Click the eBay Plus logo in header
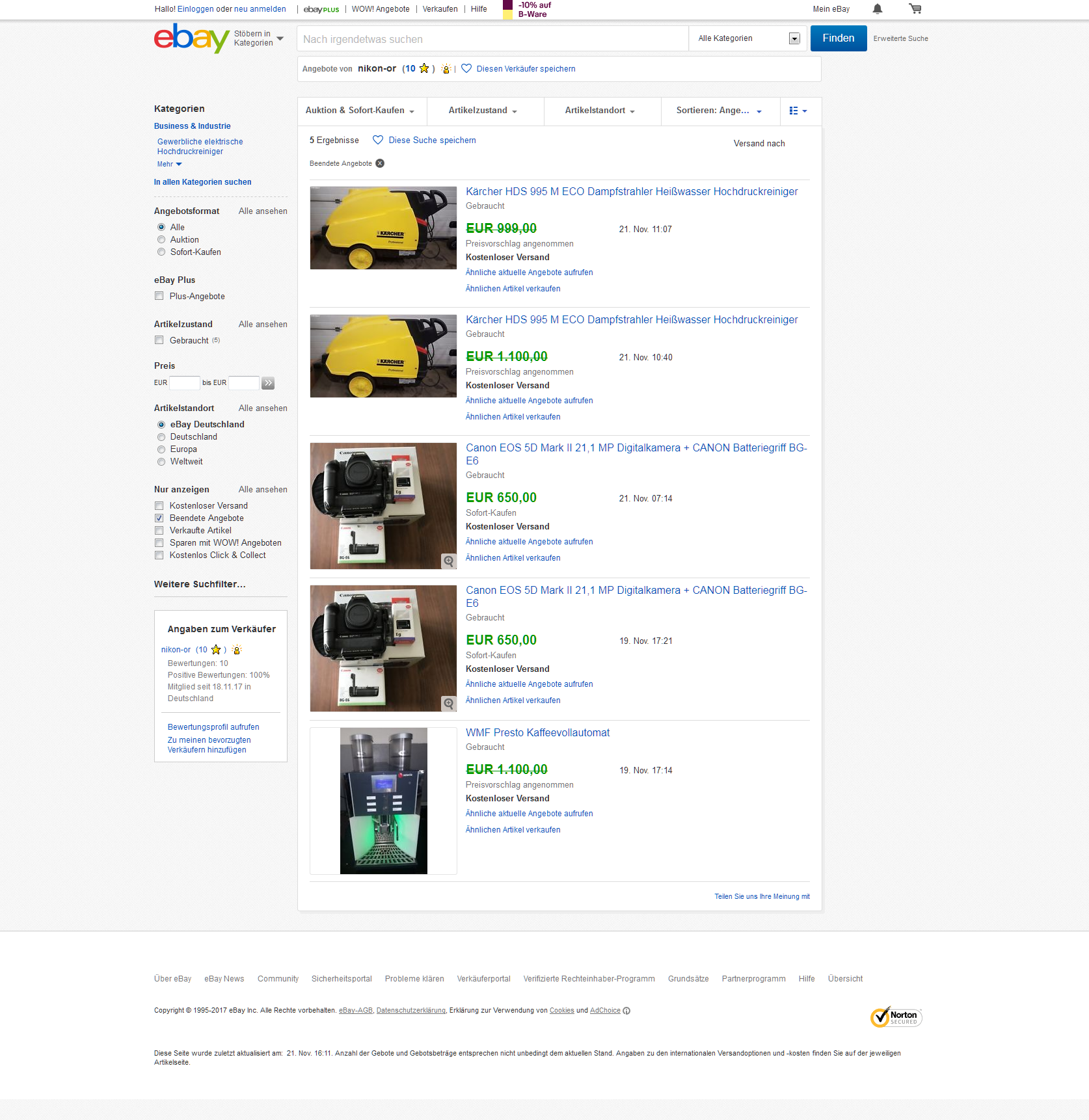The image size is (1089, 1120). [321, 9]
